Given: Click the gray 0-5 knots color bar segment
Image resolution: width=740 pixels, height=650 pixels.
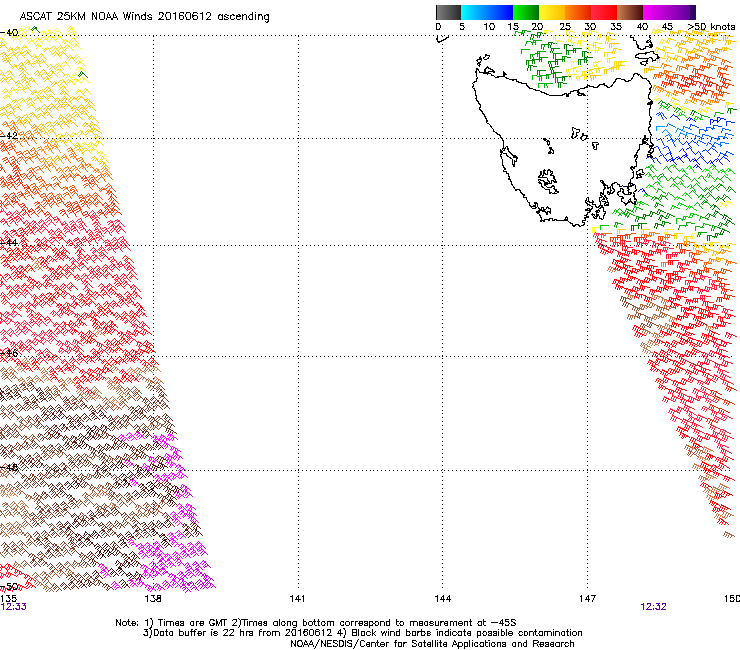Looking at the screenshot, I should (x=448, y=12).
